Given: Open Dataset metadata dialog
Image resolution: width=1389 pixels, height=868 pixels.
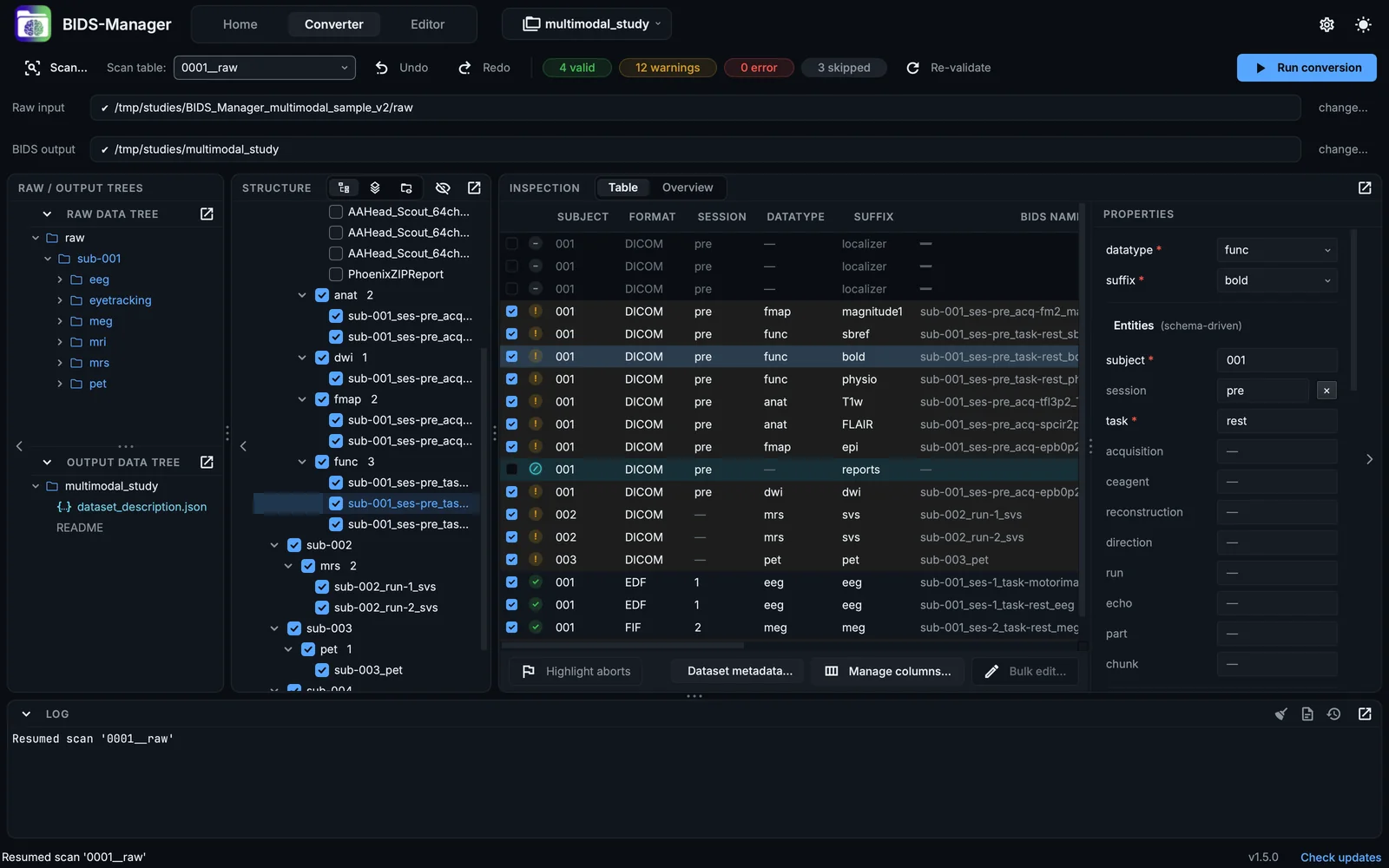Looking at the screenshot, I should click(x=740, y=671).
